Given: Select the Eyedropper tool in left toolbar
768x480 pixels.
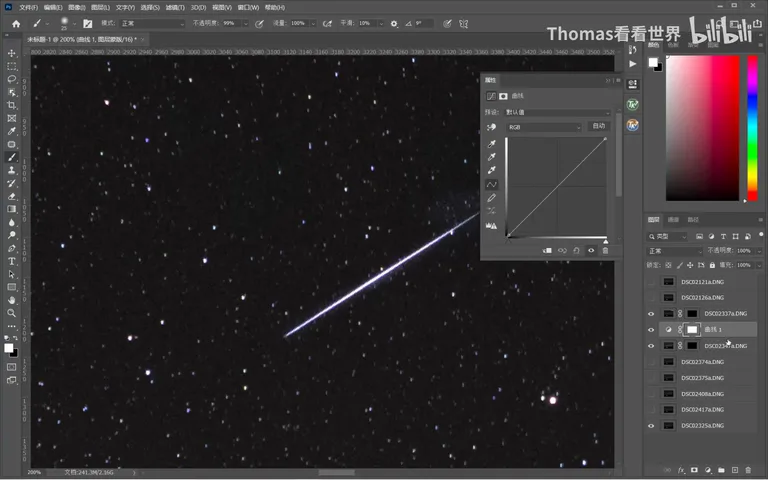Looking at the screenshot, I should point(12,131).
